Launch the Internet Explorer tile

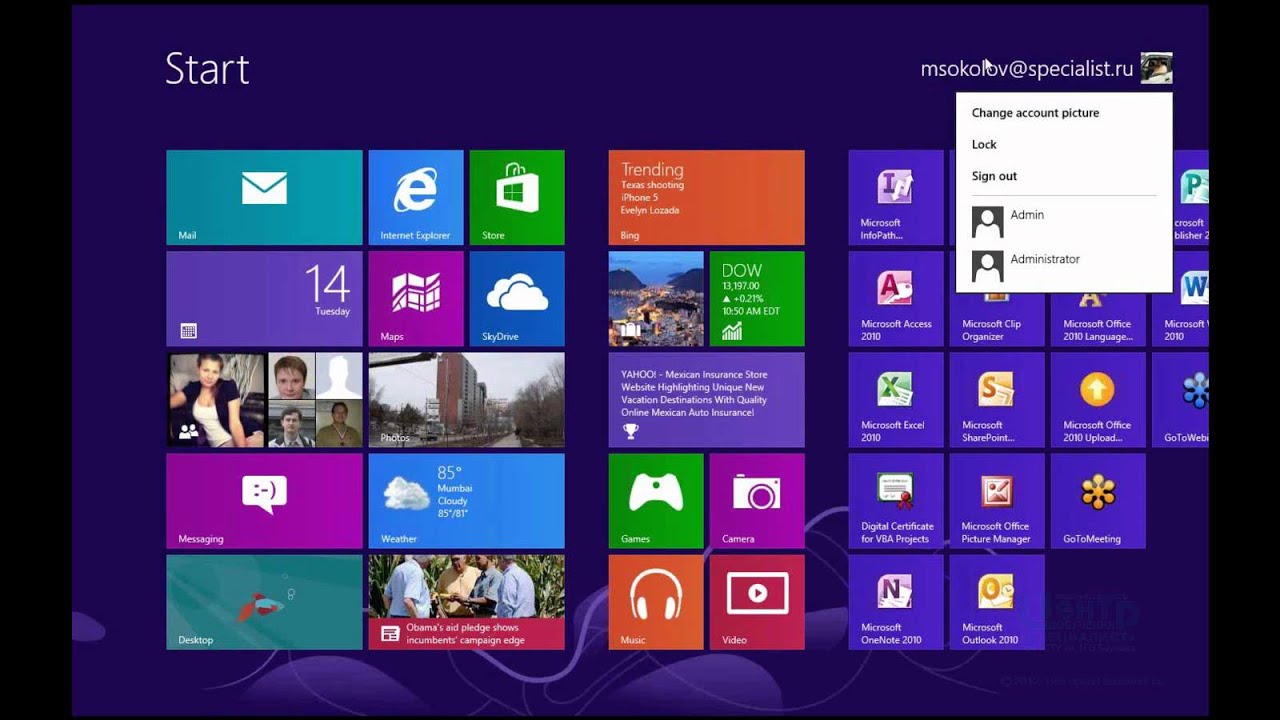coord(416,197)
